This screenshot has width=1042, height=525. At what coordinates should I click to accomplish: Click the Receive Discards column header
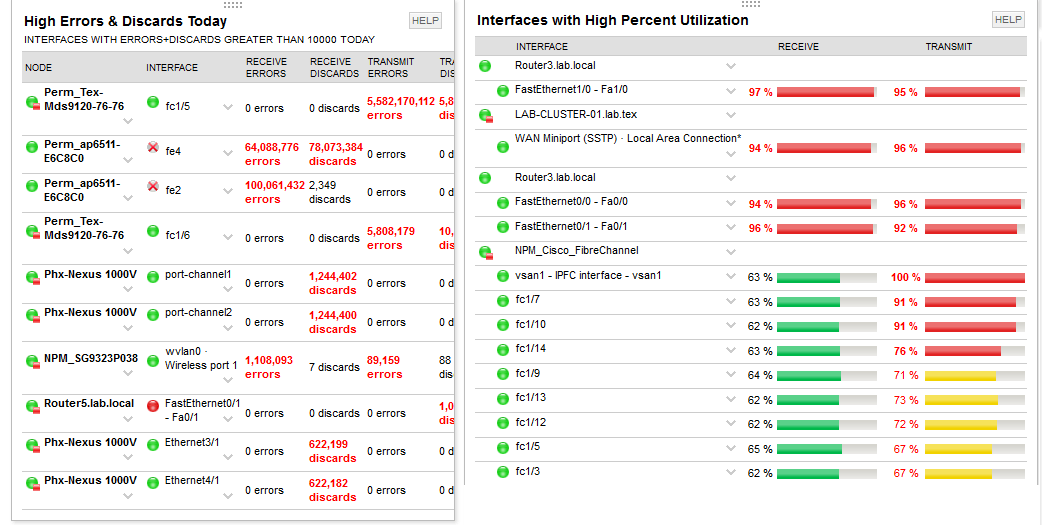(334, 67)
